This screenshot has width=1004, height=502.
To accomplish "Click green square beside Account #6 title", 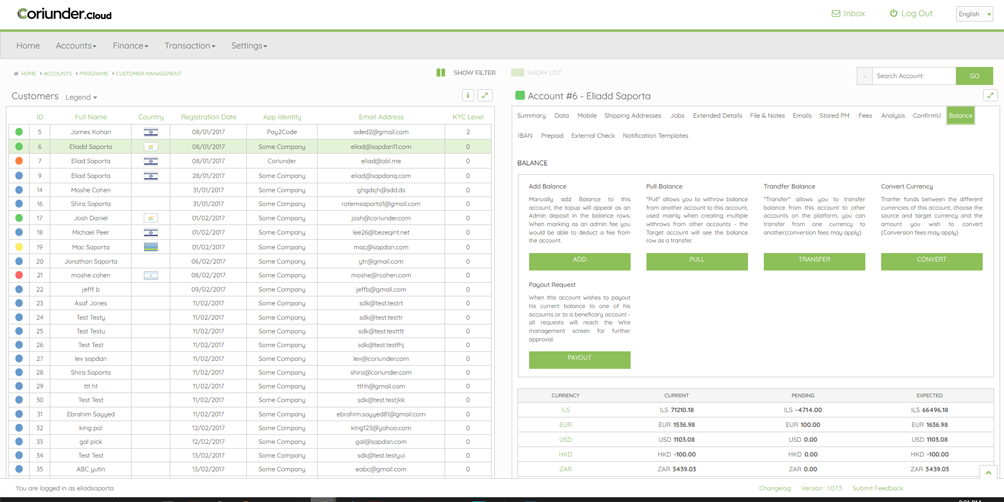I will 520,95.
